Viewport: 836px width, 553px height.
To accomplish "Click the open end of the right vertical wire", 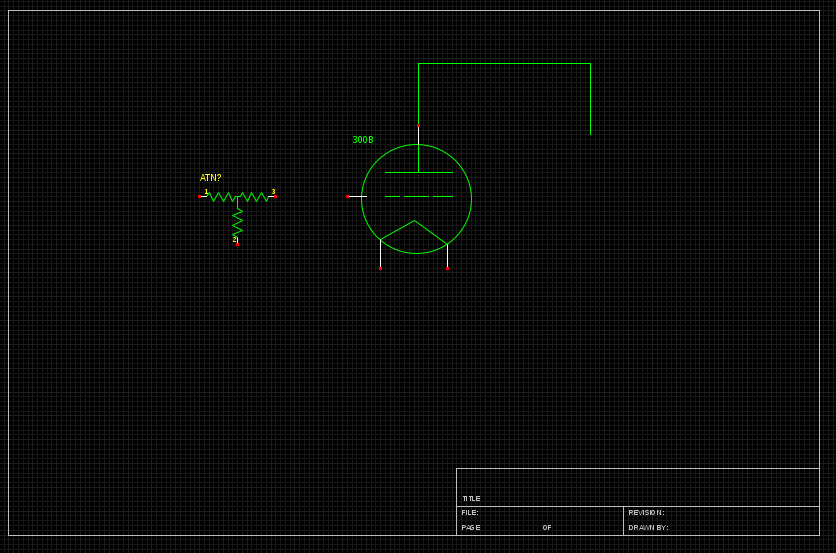I will click(x=590, y=133).
